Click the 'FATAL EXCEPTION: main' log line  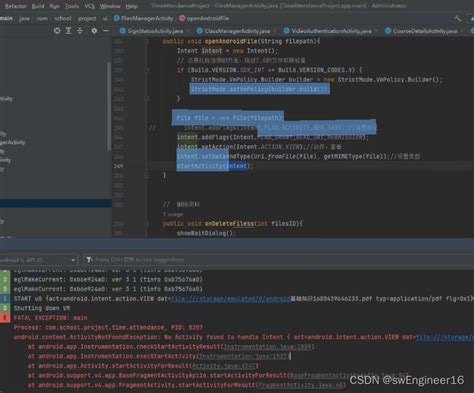50,318
